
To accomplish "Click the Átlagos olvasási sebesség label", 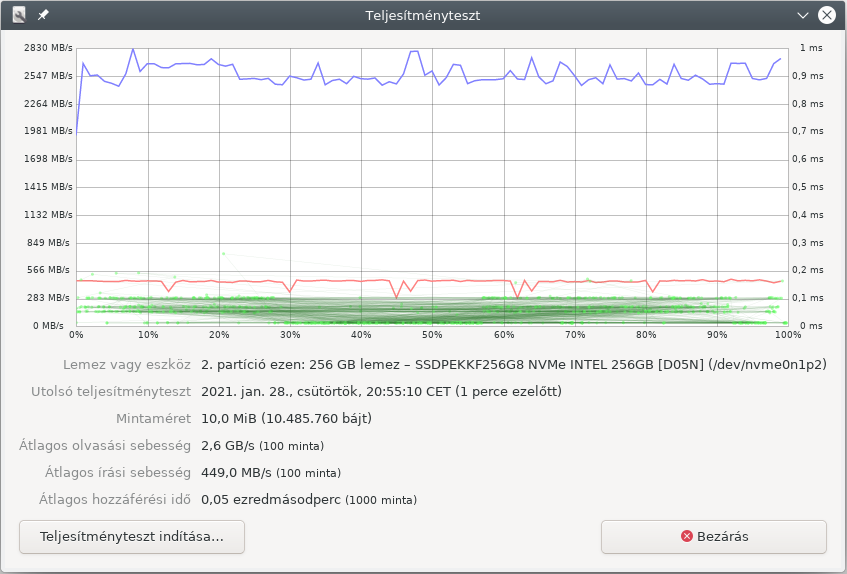I will [105, 445].
